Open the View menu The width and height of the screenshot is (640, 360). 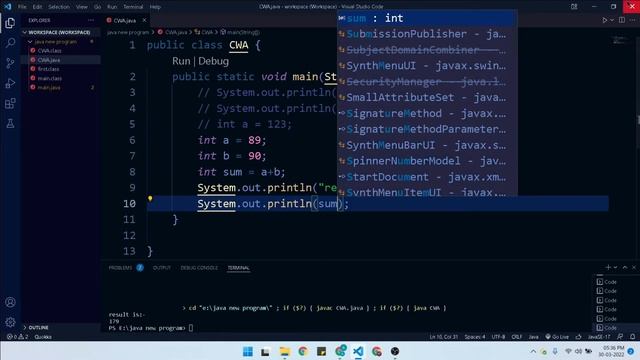[82, 7]
